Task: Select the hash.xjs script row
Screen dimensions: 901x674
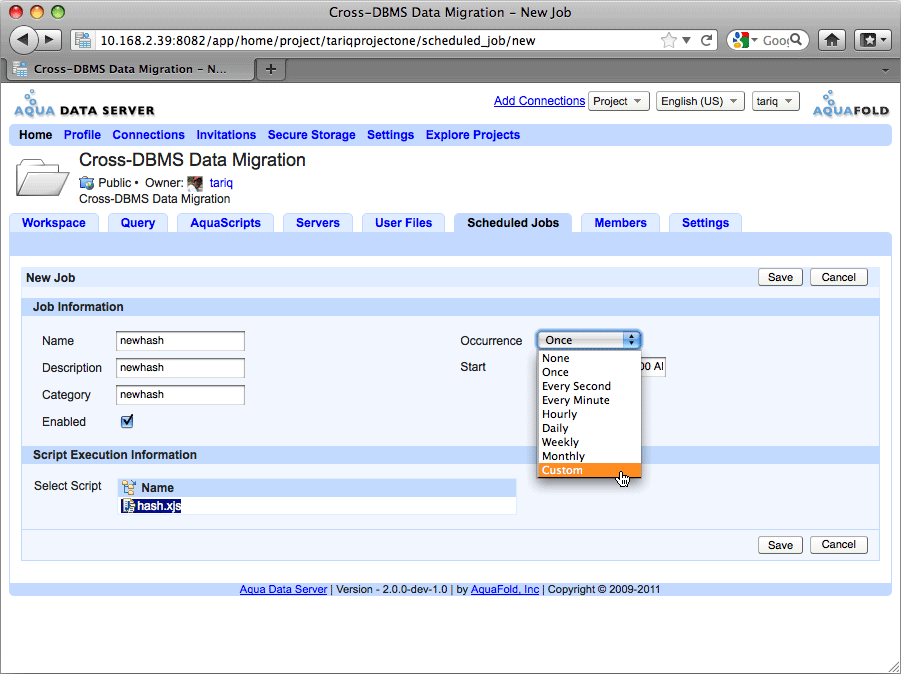Action: (317, 506)
